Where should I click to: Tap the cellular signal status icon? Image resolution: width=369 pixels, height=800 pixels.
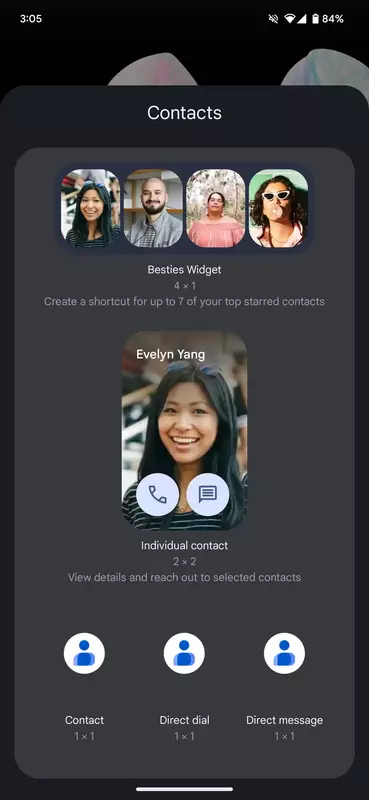coord(302,19)
